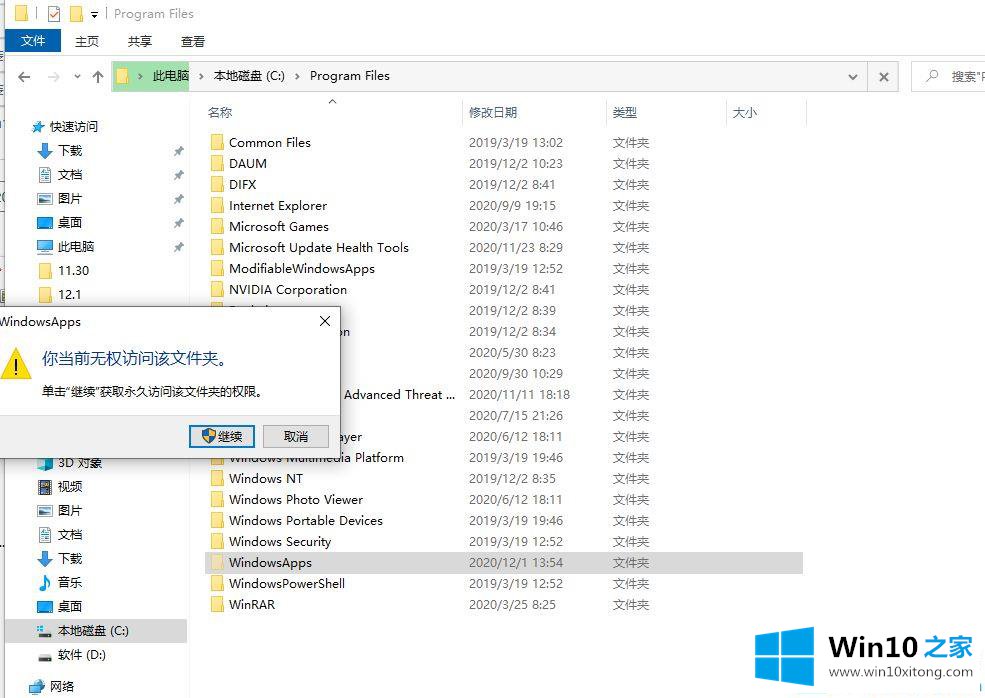Open pinned 桌面 in quick access
The image size is (985, 698).
tap(70, 222)
